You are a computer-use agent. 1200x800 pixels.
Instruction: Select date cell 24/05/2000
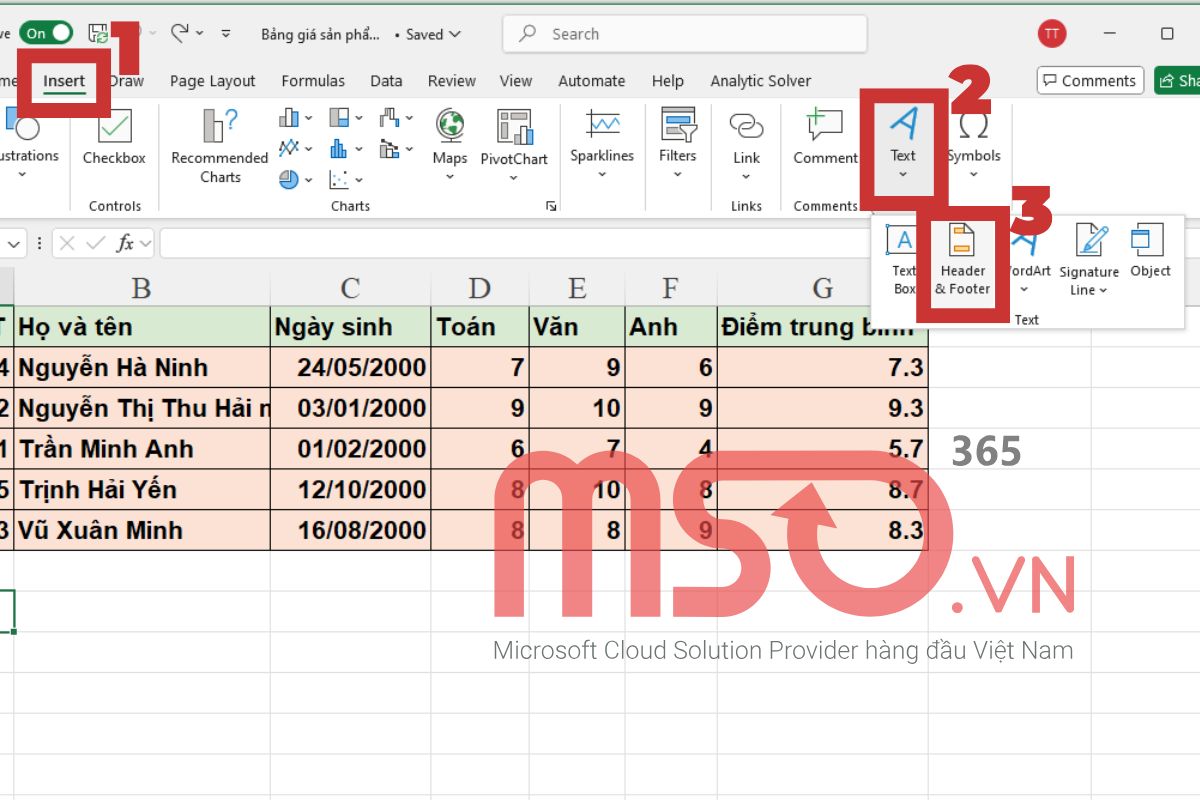(350, 367)
